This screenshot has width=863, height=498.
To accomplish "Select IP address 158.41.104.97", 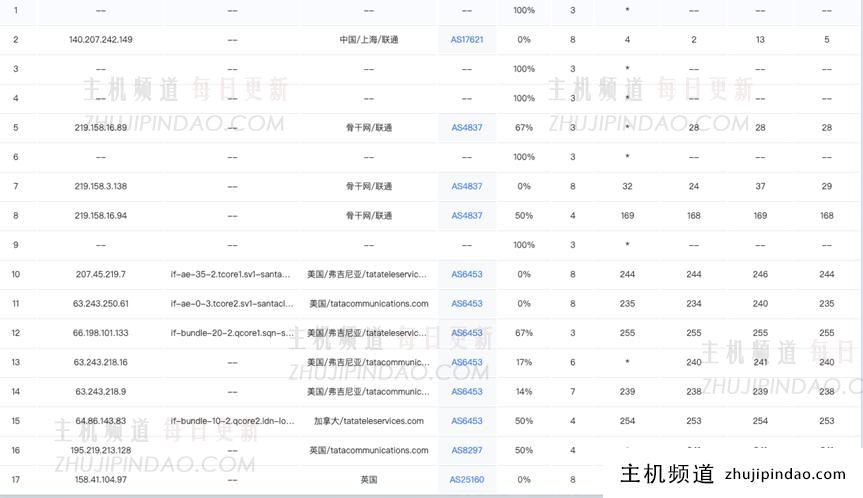I will tap(101, 480).
